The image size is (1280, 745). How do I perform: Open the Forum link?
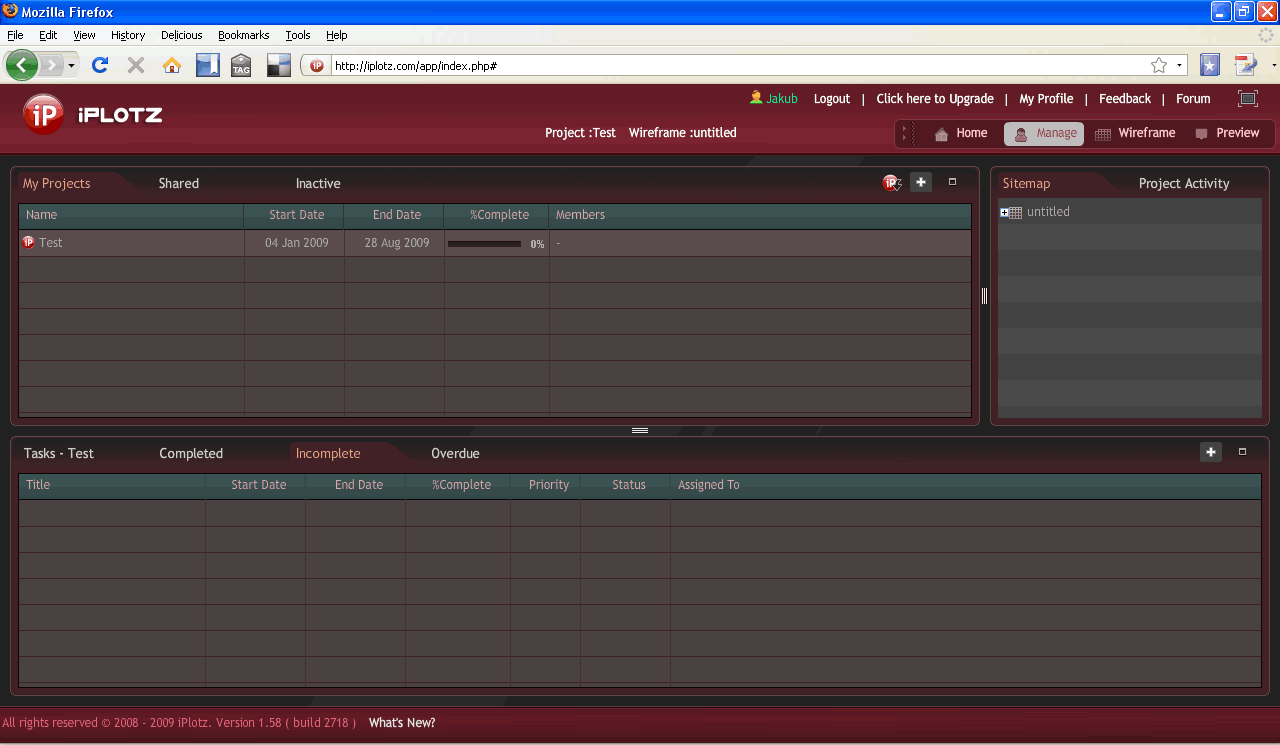(x=1193, y=98)
